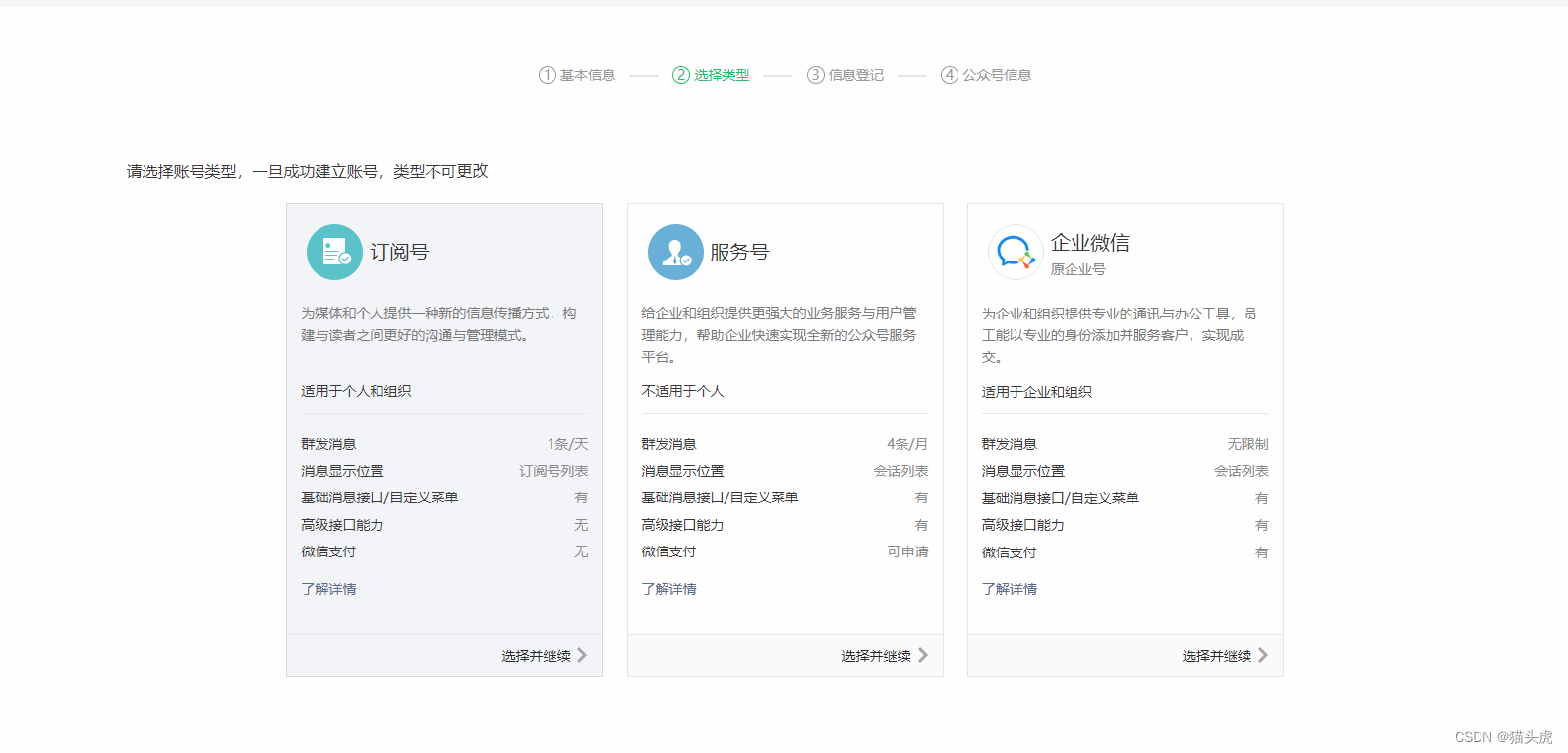1568x753 pixels.
Task: Click the 可申请 WeChat Pay value
Action: pos(907,551)
